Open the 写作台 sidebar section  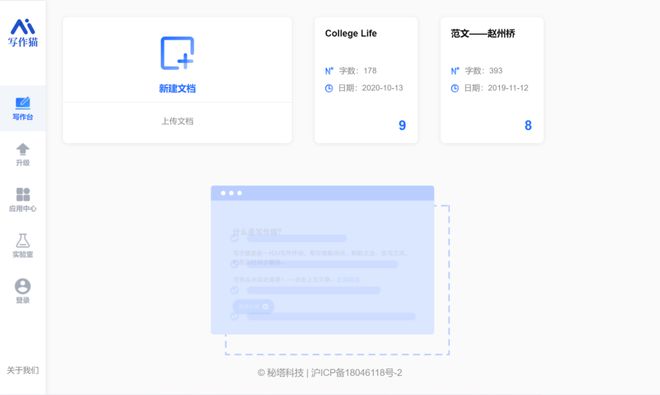[x=23, y=108]
